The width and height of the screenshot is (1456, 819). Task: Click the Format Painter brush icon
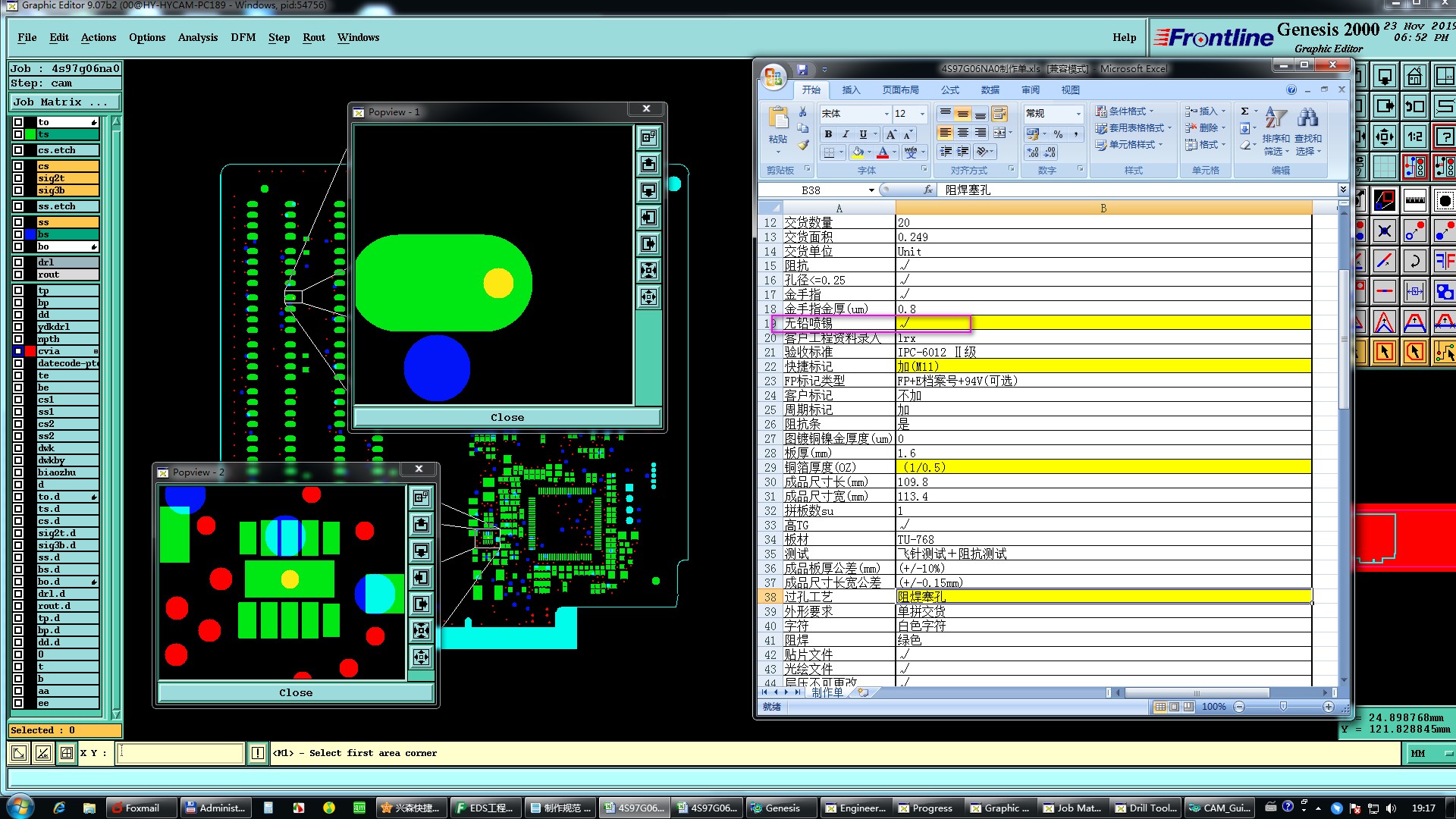pyautogui.click(x=803, y=145)
